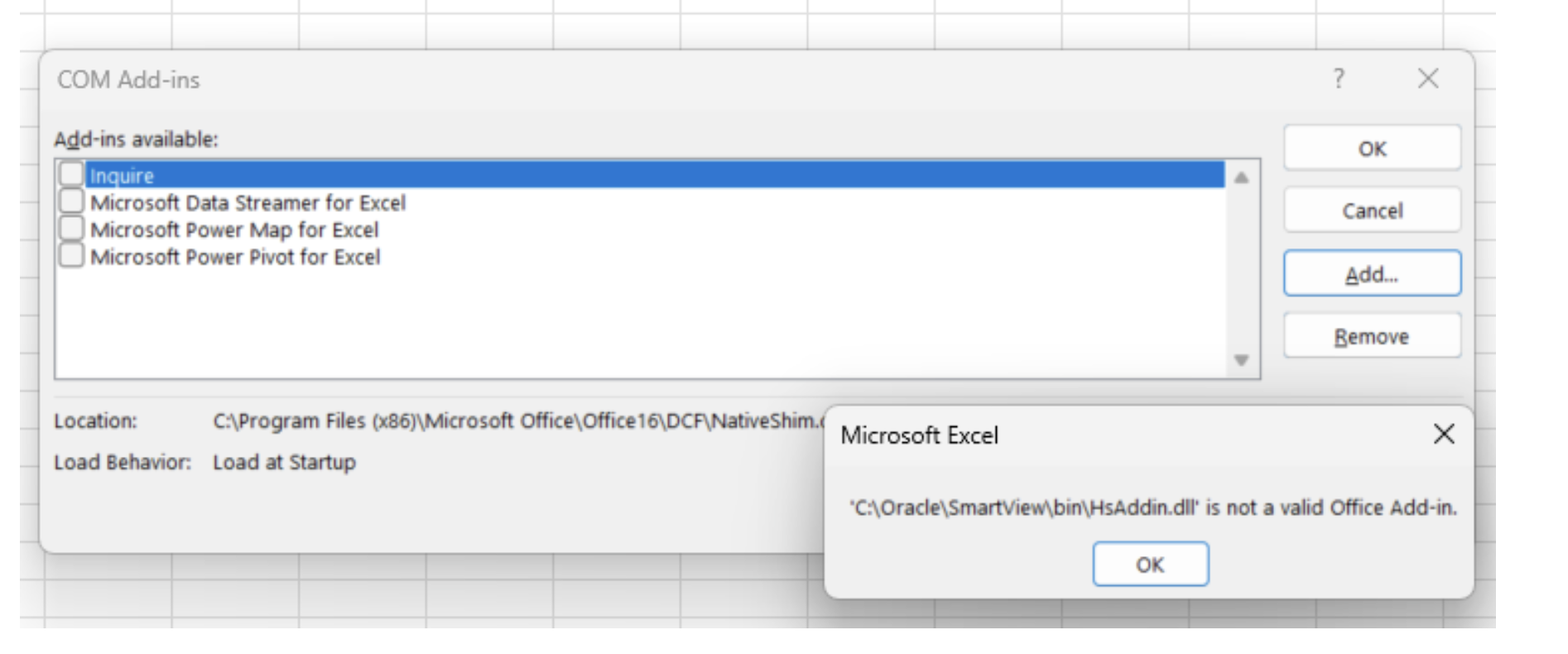Select the Inquire entry in the list
This screenshot has width=1568, height=654.
tap(123, 176)
